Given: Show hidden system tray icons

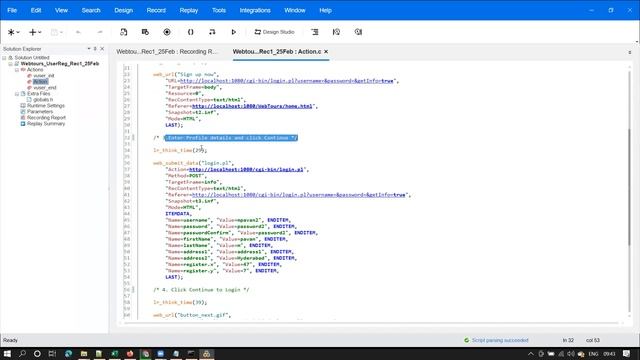Looking at the screenshot, I should tap(531, 354).
